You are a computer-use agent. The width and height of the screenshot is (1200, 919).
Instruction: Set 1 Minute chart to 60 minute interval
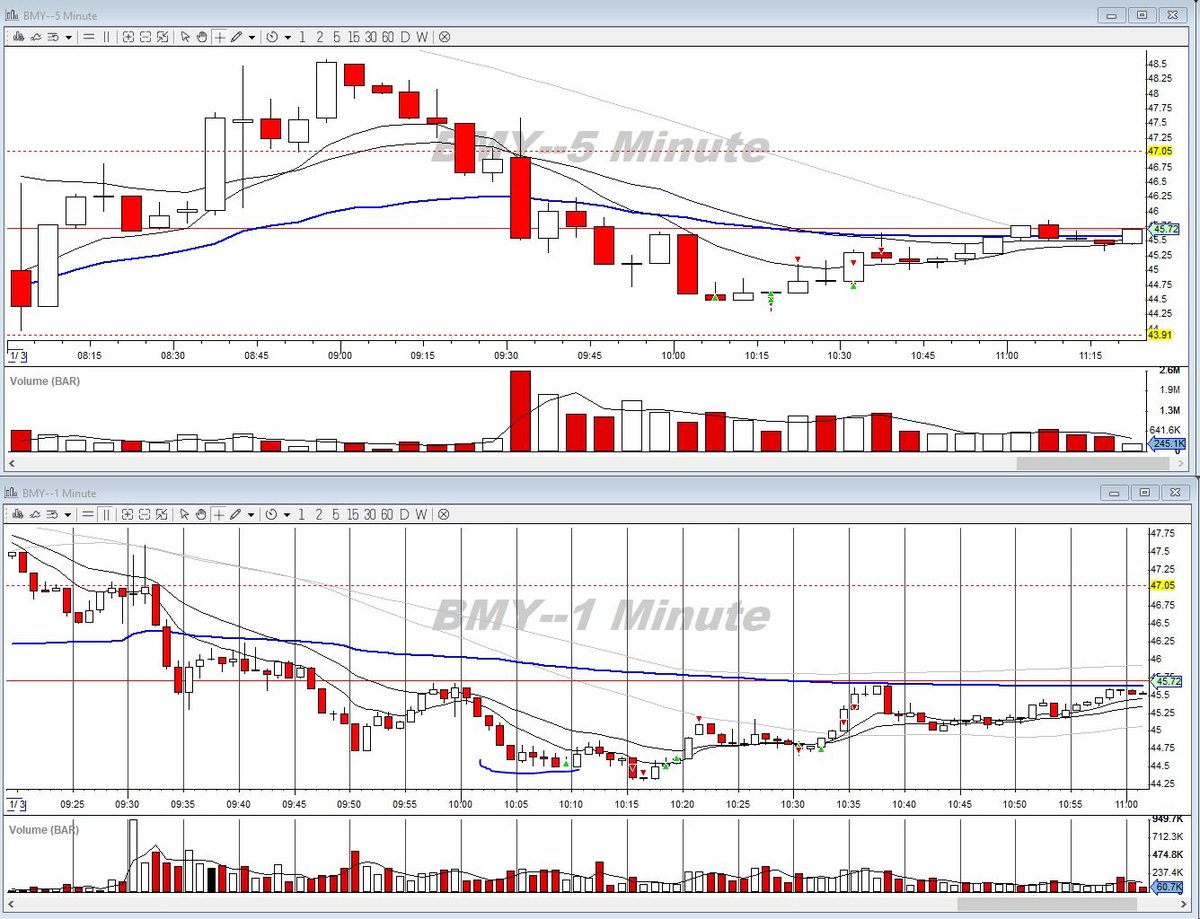388,514
